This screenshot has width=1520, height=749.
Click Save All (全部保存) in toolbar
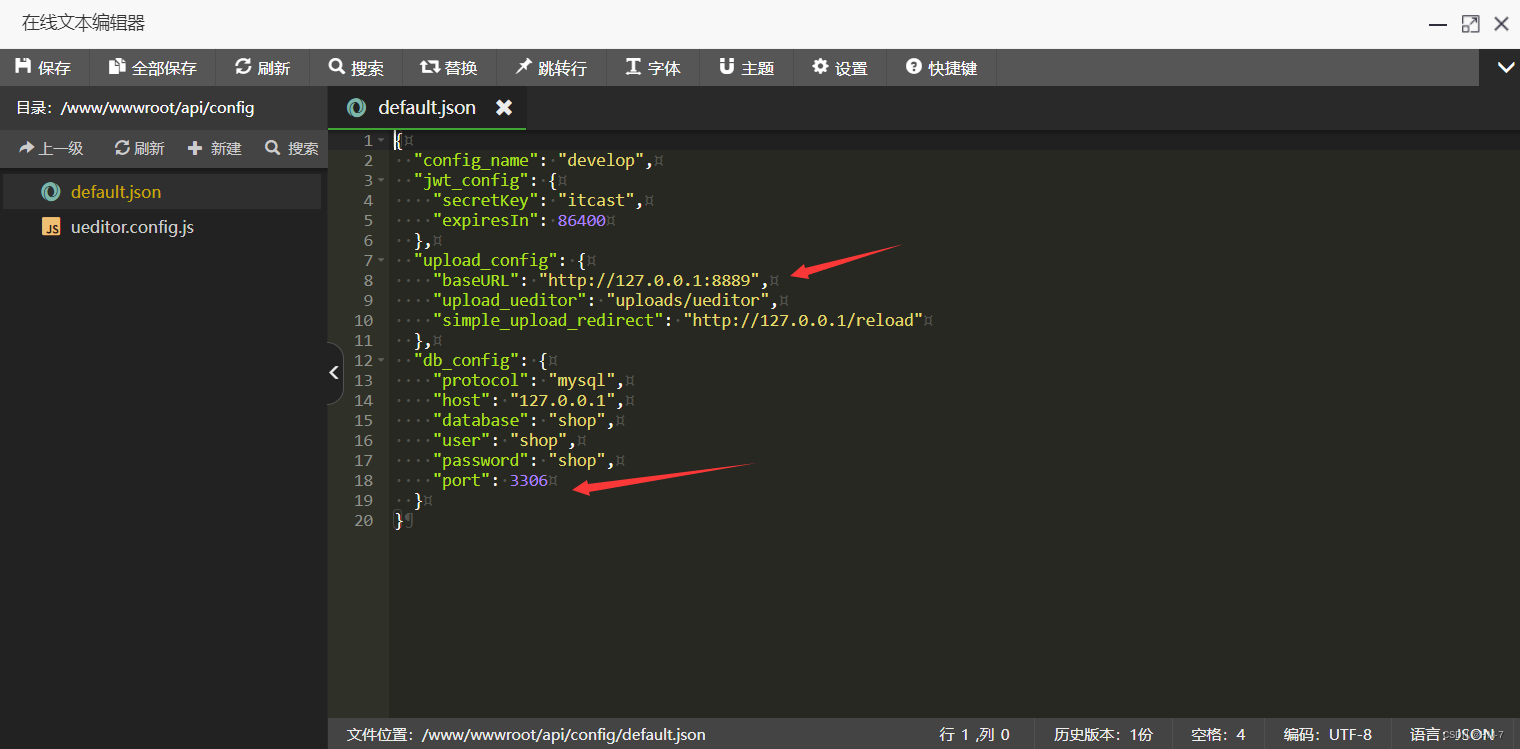coord(153,68)
